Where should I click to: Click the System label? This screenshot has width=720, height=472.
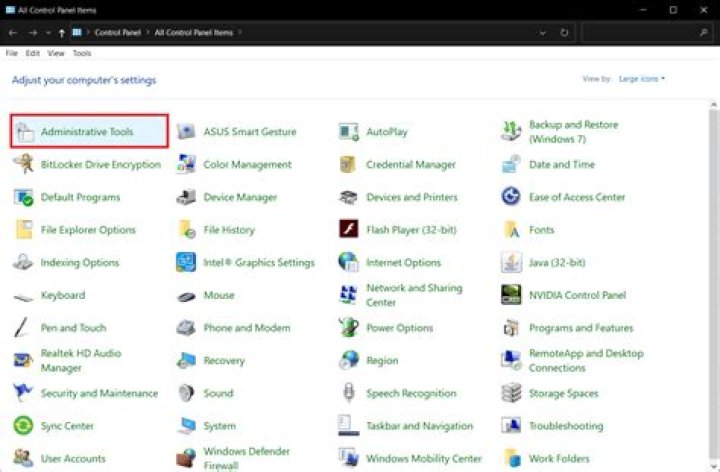click(219, 426)
